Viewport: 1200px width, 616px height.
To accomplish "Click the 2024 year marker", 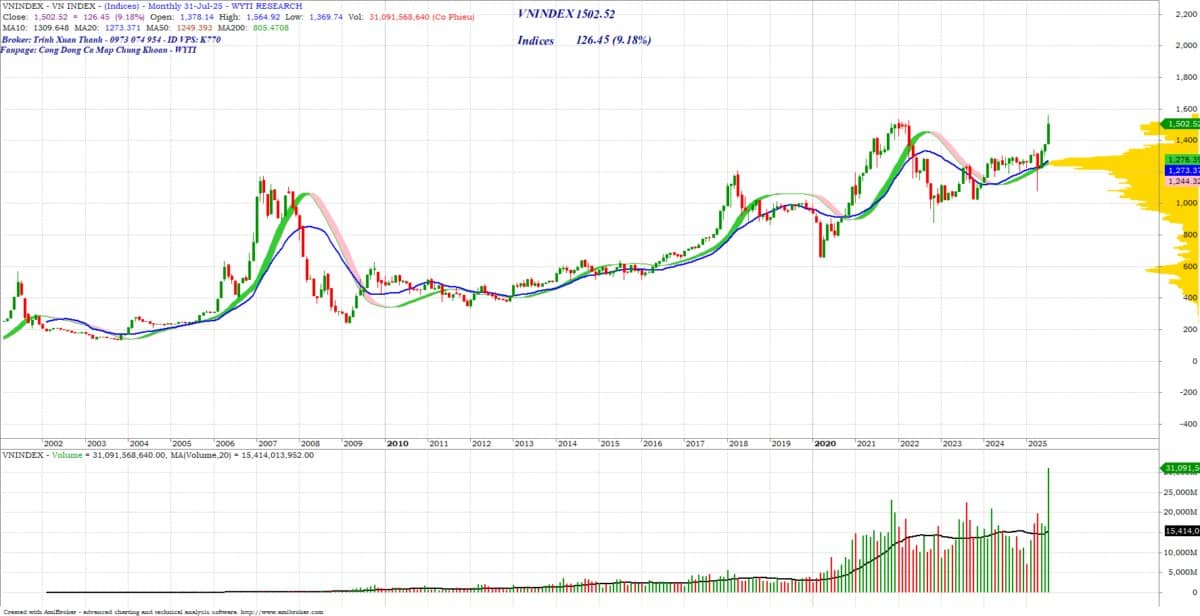I will click(994, 443).
